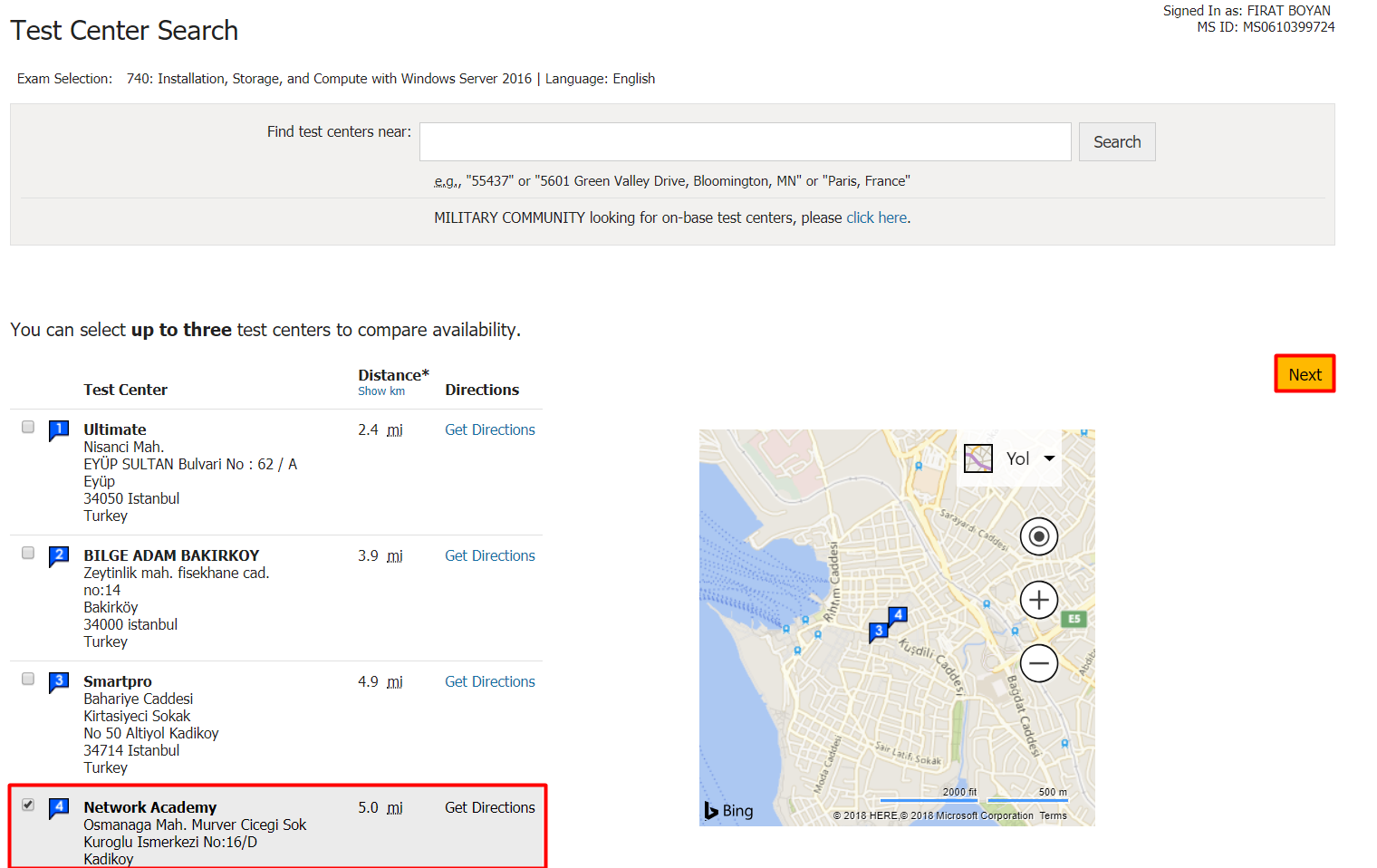Click map marker 3 on the Bing map
Screen dimensions: 1377x868
coord(878,632)
